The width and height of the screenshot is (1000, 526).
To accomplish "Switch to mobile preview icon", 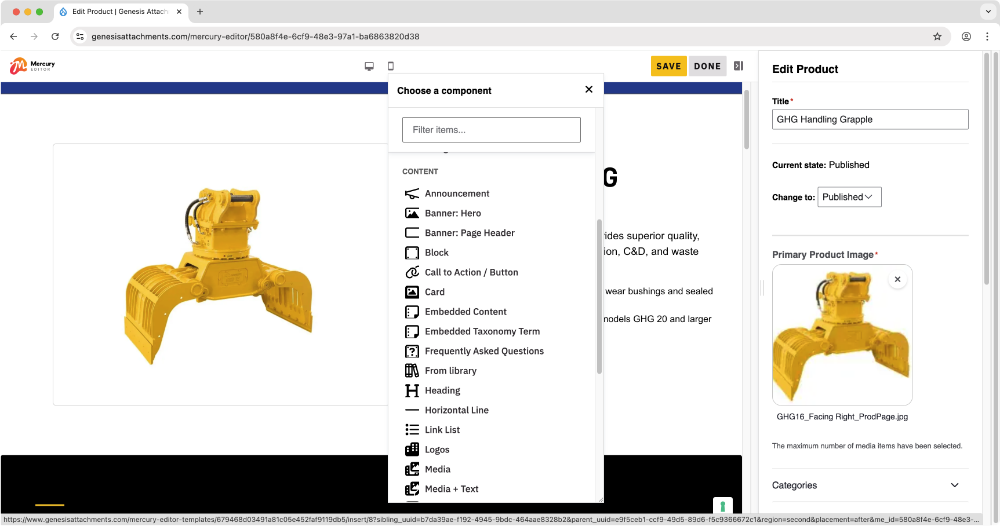I will click(x=390, y=66).
